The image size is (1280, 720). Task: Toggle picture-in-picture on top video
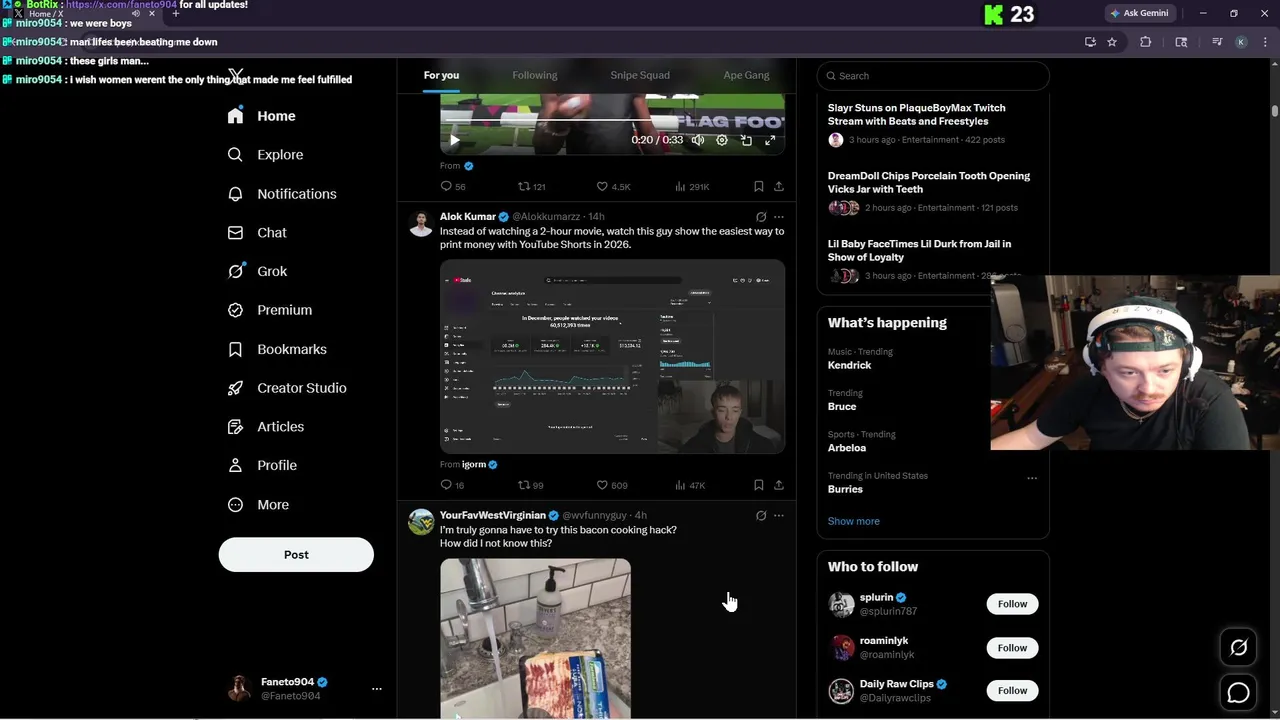[x=746, y=141]
